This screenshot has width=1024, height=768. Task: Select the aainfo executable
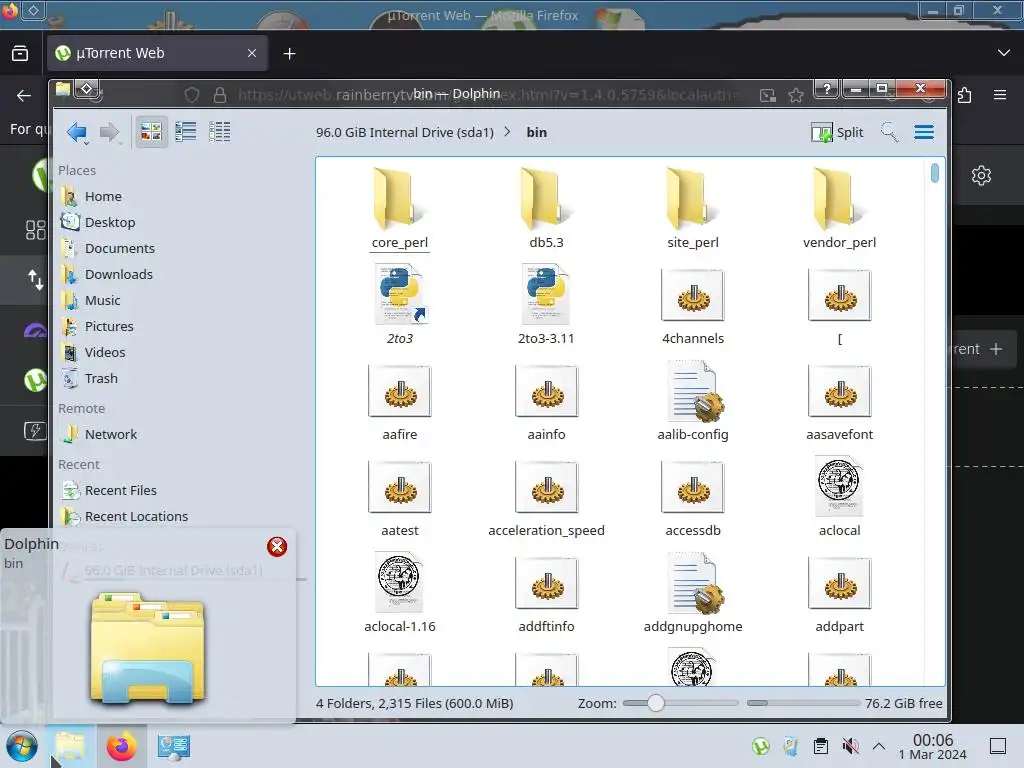pos(546,400)
